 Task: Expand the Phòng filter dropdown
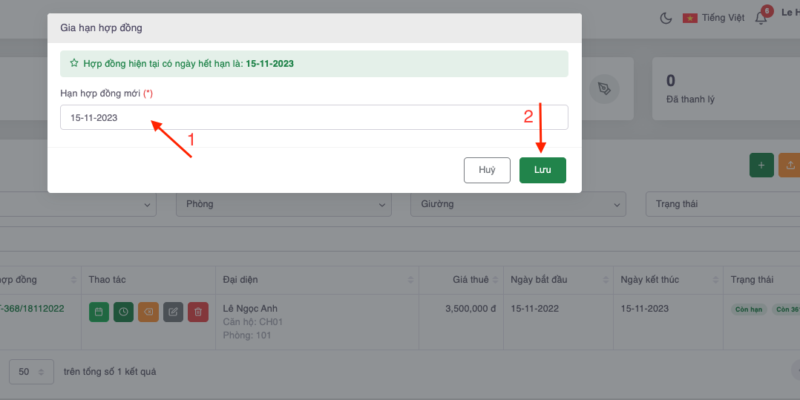(x=283, y=204)
